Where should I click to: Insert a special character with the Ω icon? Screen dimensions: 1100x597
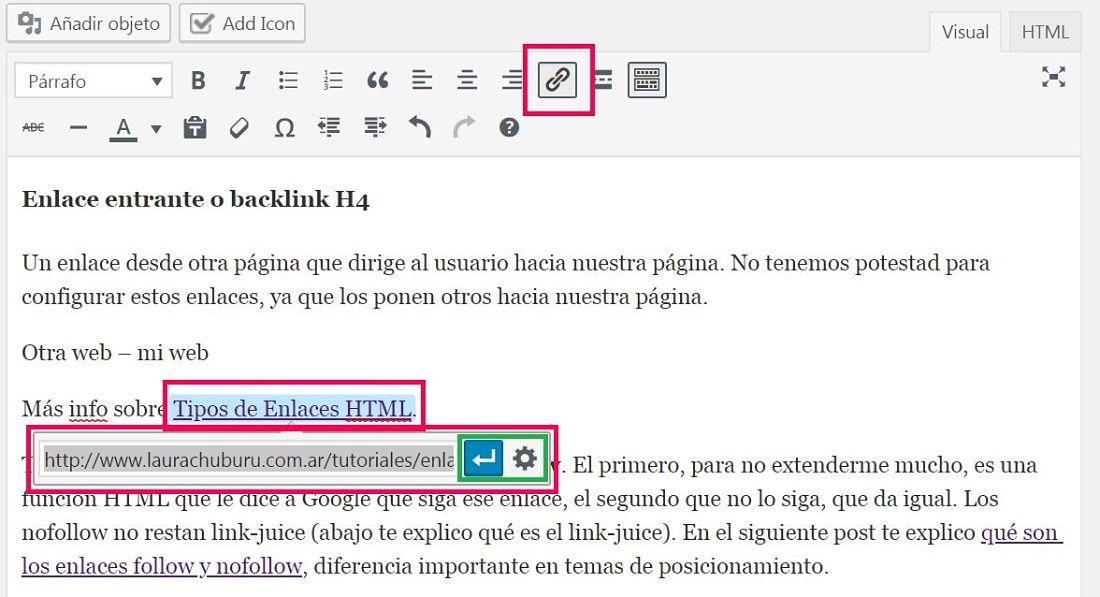pyautogui.click(x=284, y=127)
